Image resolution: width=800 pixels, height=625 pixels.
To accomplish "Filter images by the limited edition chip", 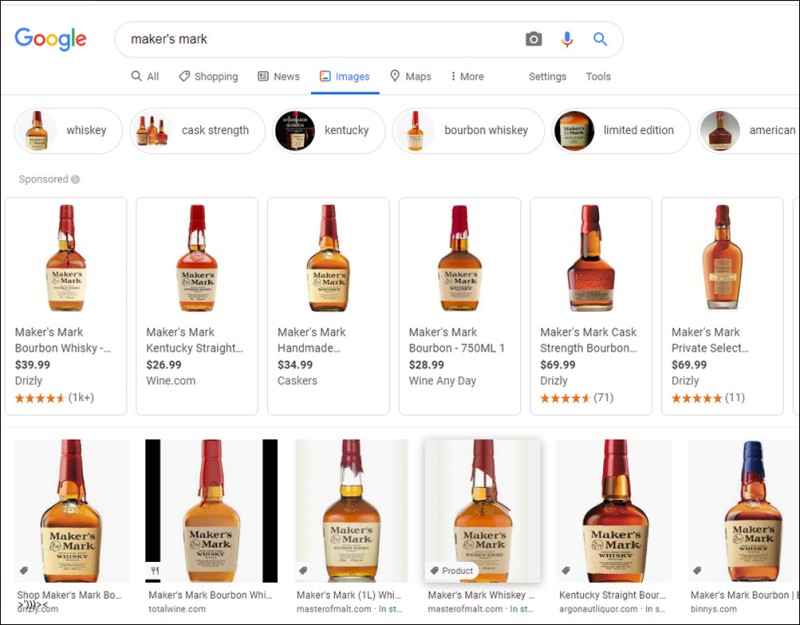I will [x=620, y=130].
